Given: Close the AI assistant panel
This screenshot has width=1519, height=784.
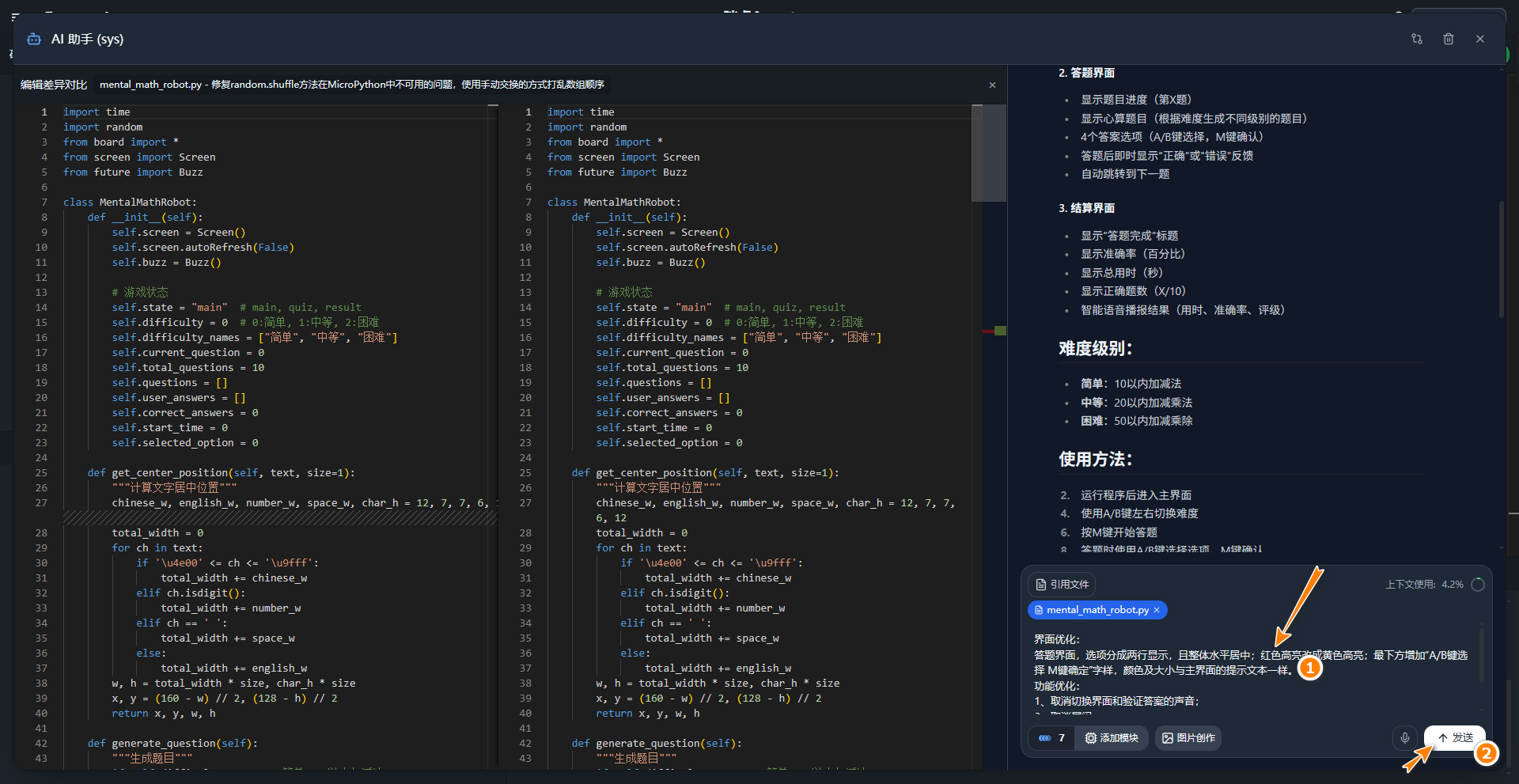Looking at the screenshot, I should tap(1479, 39).
